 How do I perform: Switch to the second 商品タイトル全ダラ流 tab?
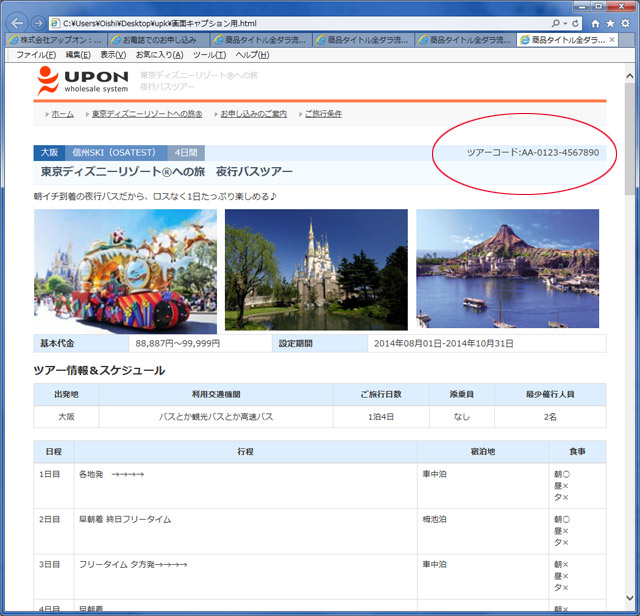point(363,40)
